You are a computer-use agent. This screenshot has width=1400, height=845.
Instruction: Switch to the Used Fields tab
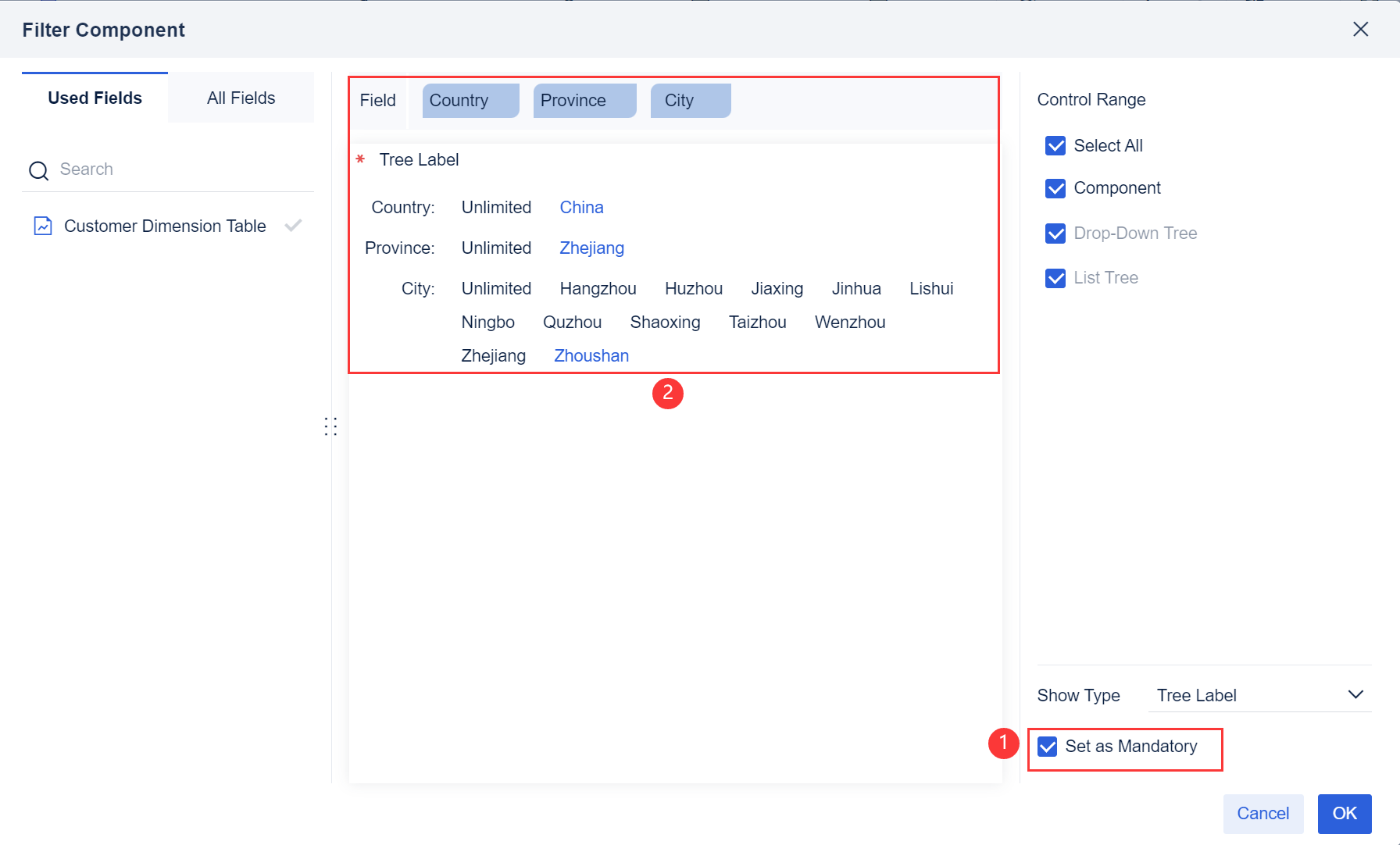[95, 98]
